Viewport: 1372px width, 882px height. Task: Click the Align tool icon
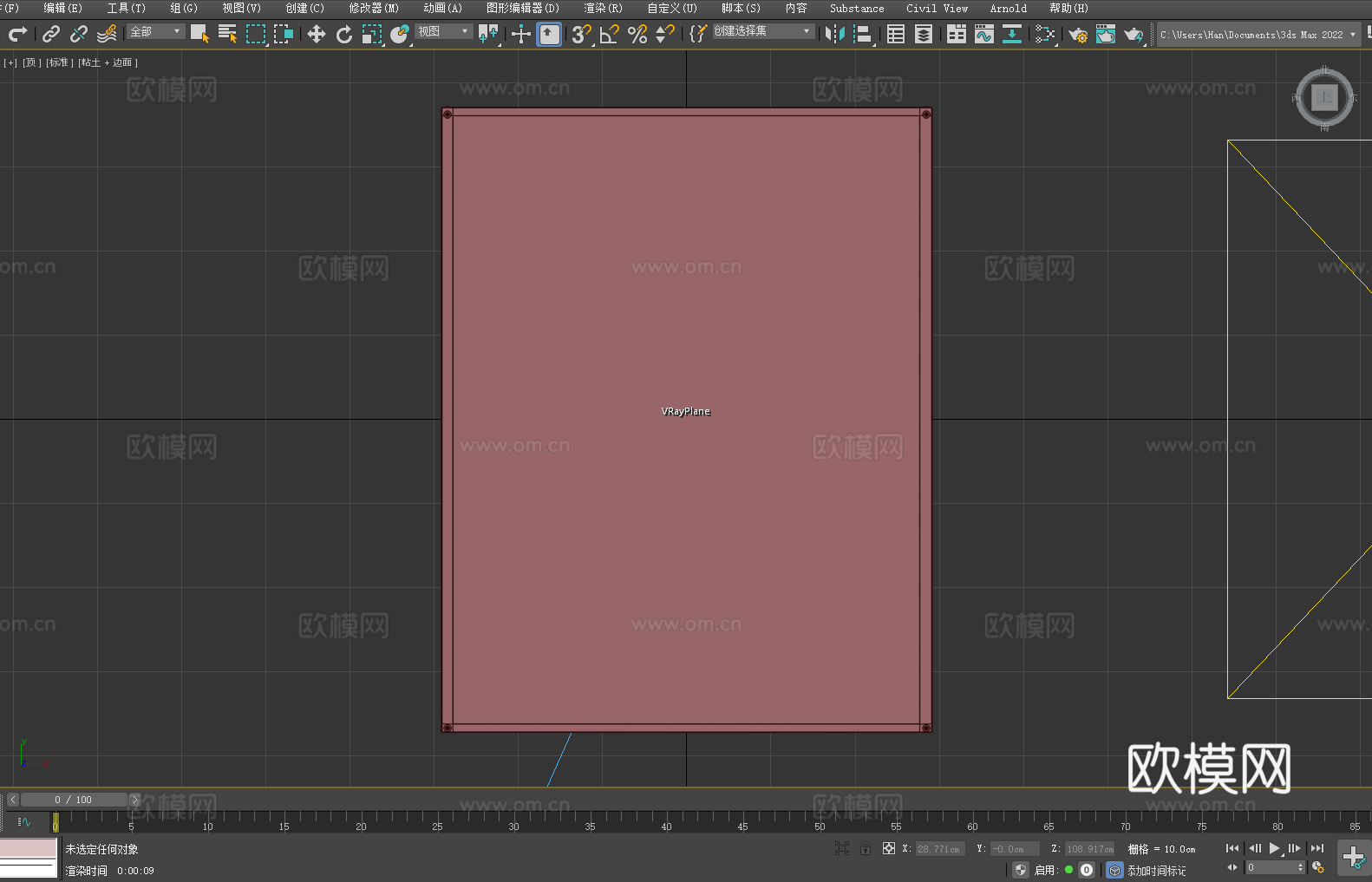[863, 34]
